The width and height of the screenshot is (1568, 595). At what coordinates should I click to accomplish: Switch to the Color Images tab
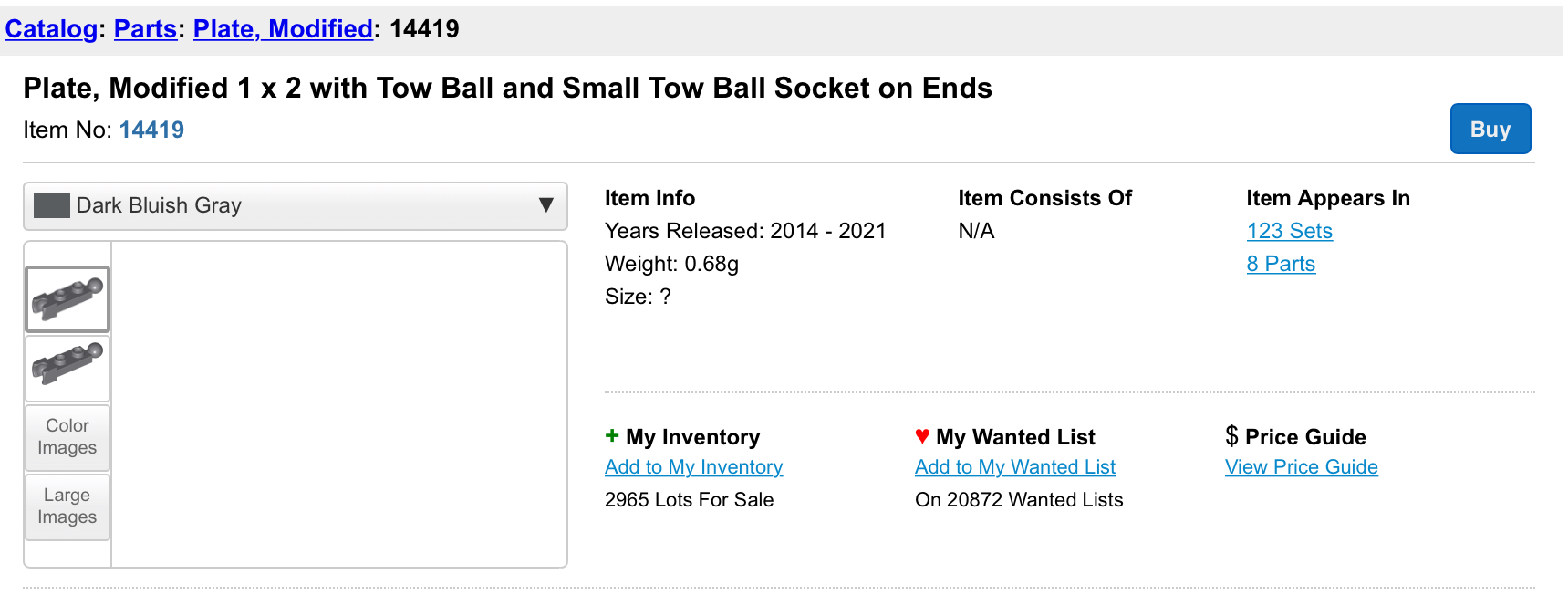[x=67, y=437]
